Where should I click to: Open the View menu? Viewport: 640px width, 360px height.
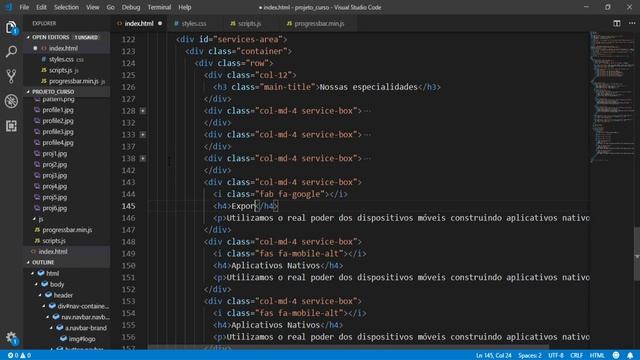pos(93,7)
